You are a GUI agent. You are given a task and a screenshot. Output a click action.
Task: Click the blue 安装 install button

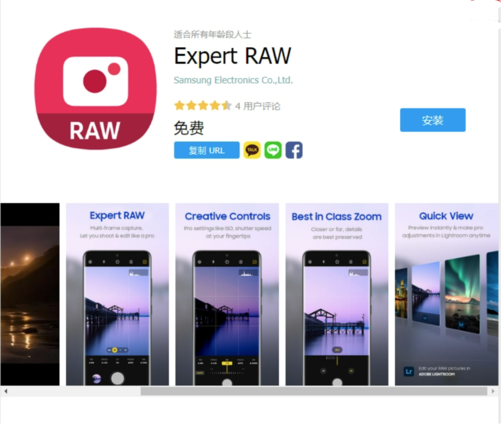[x=433, y=120]
